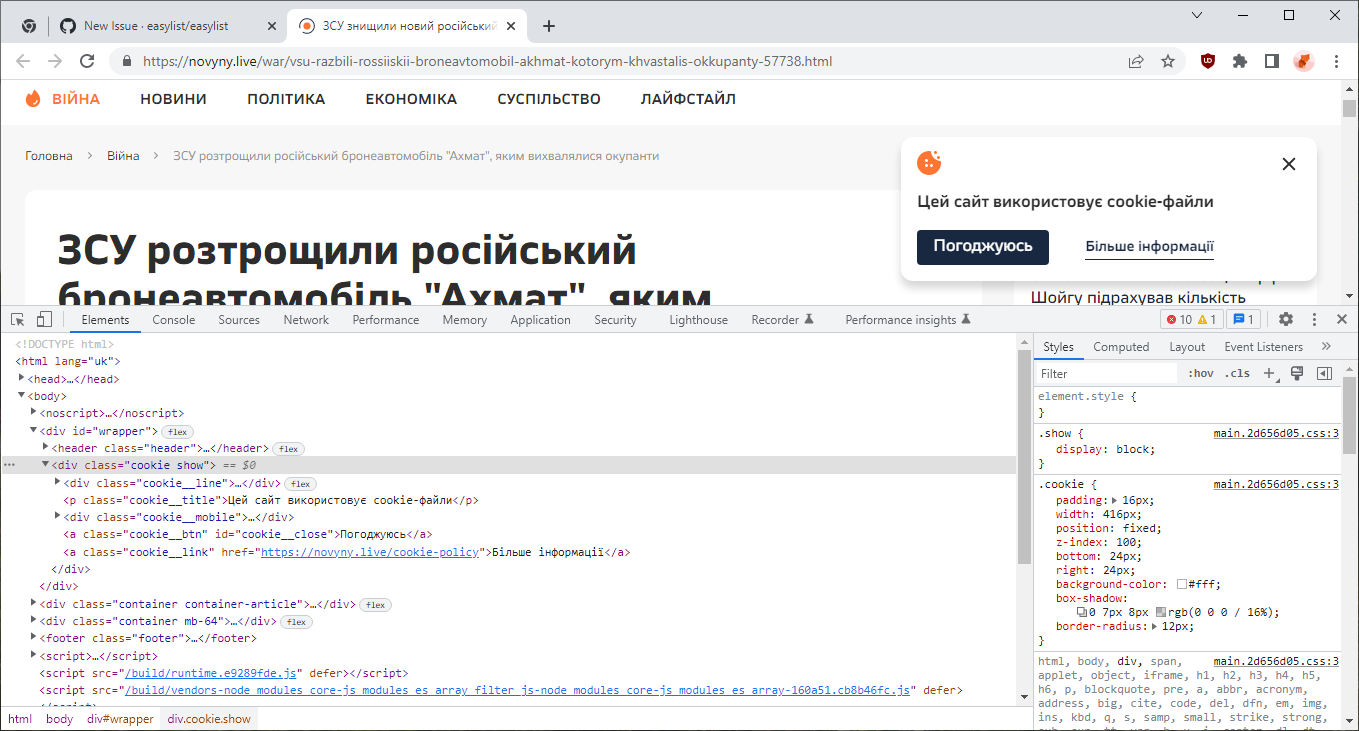Toggle the flex badge on the header element
The height and width of the screenshot is (731, 1359).
pos(288,448)
